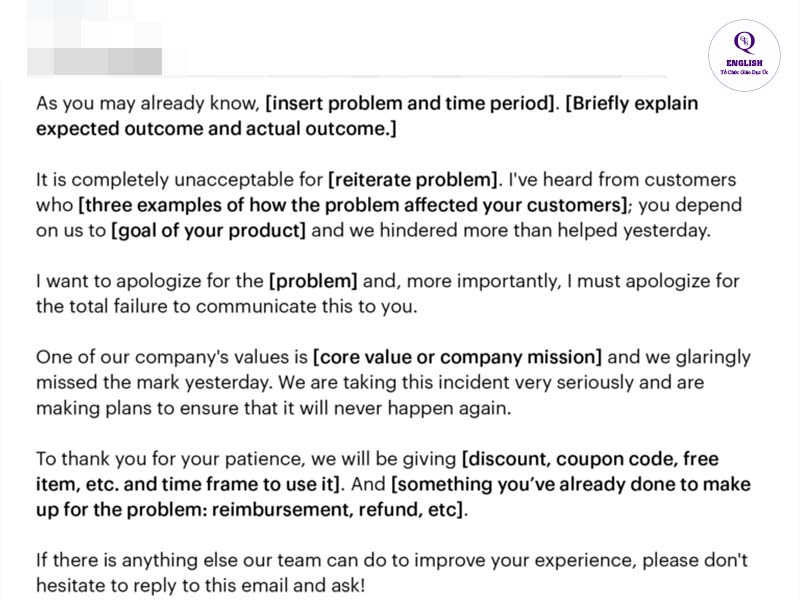Click the "[Briefly explain expected outcome" placeholder
This screenshot has height=600, width=800.
[632, 103]
